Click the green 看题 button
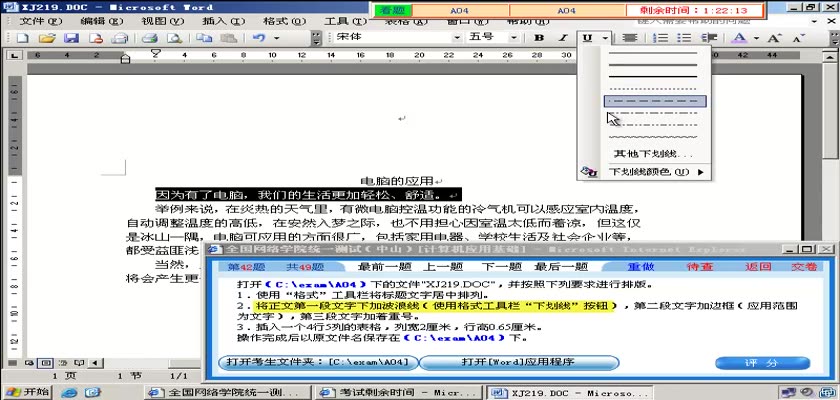 point(393,10)
